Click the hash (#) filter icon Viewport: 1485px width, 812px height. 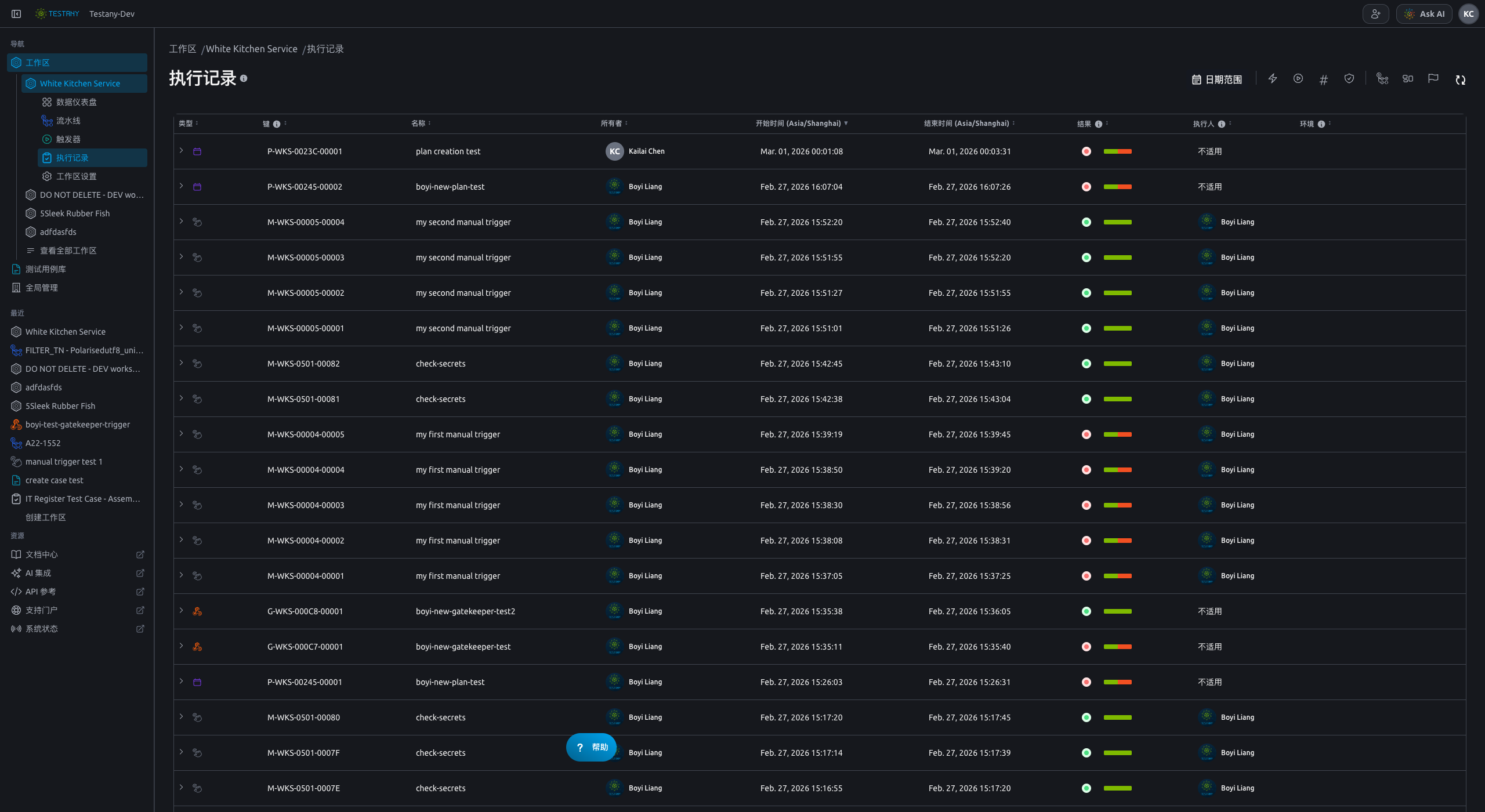(x=1323, y=79)
